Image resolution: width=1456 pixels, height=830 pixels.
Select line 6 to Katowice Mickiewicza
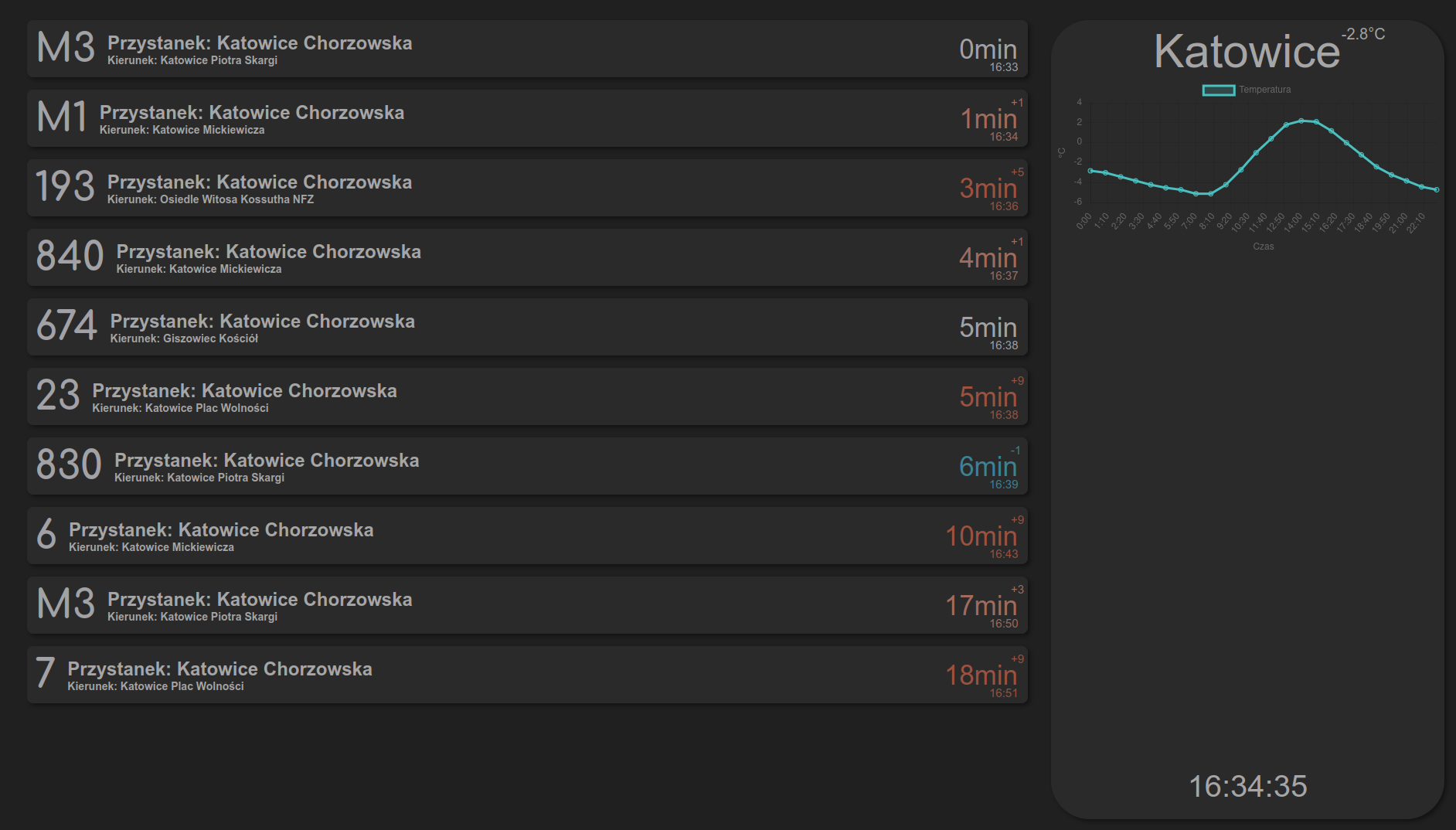pos(527,536)
